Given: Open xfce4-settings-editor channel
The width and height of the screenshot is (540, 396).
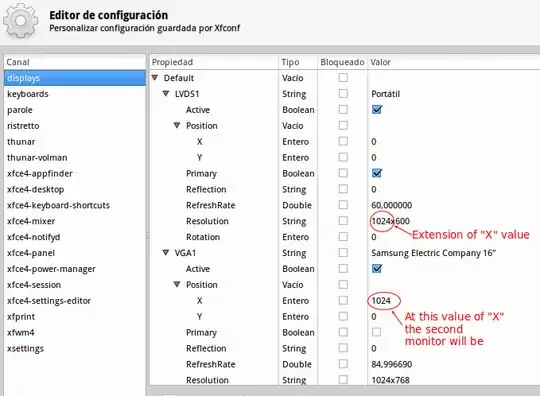Looking at the screenshot, I should point(75,301).
